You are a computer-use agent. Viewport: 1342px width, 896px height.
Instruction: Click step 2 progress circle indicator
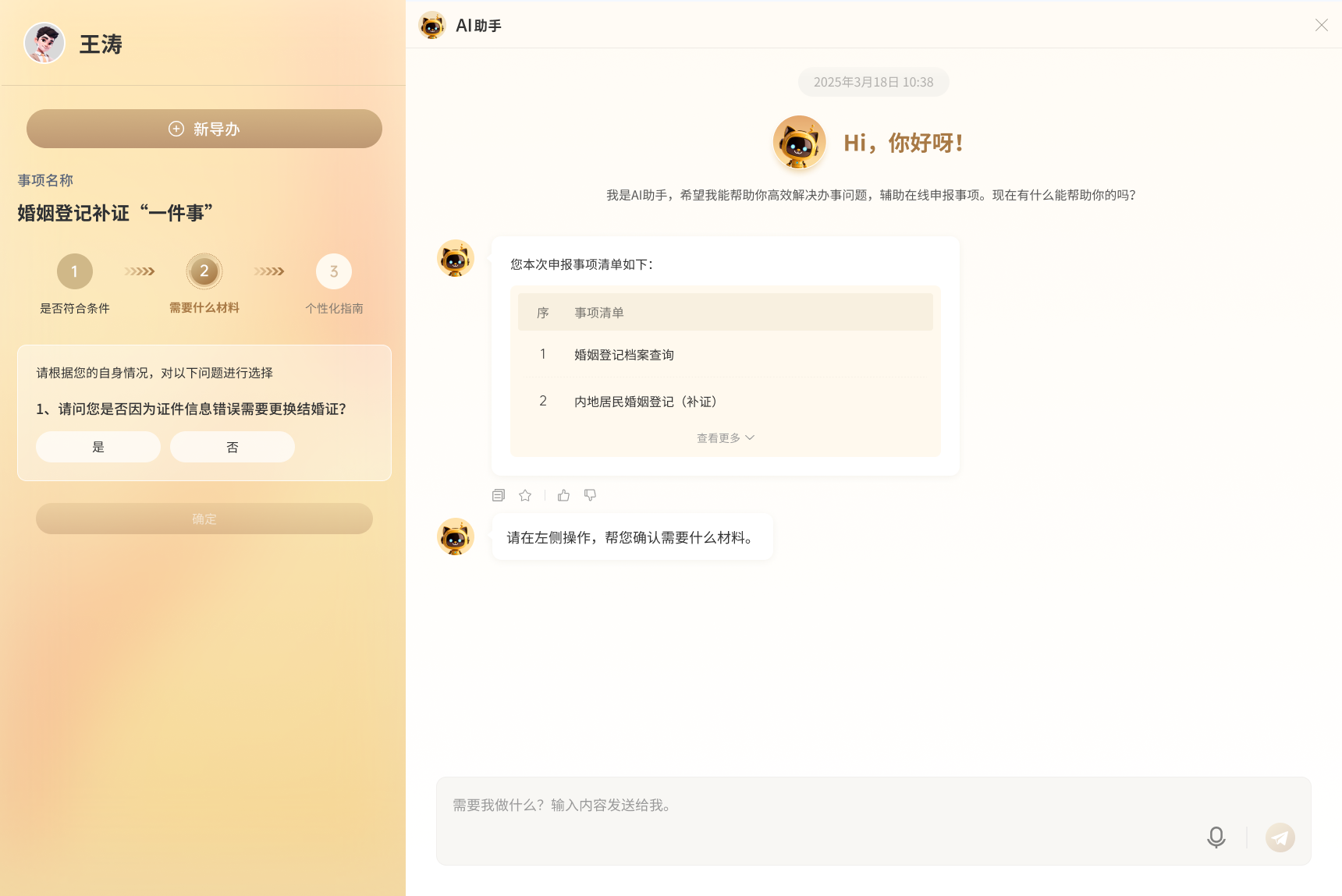tap(204, 271)
